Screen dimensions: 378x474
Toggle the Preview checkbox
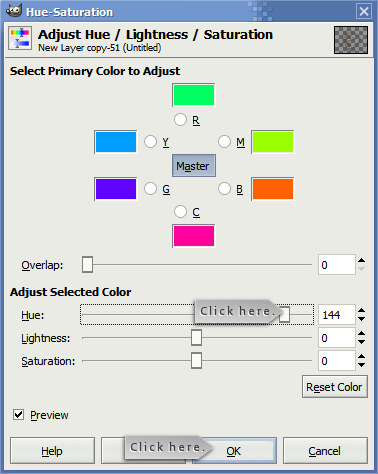[18, 415]
